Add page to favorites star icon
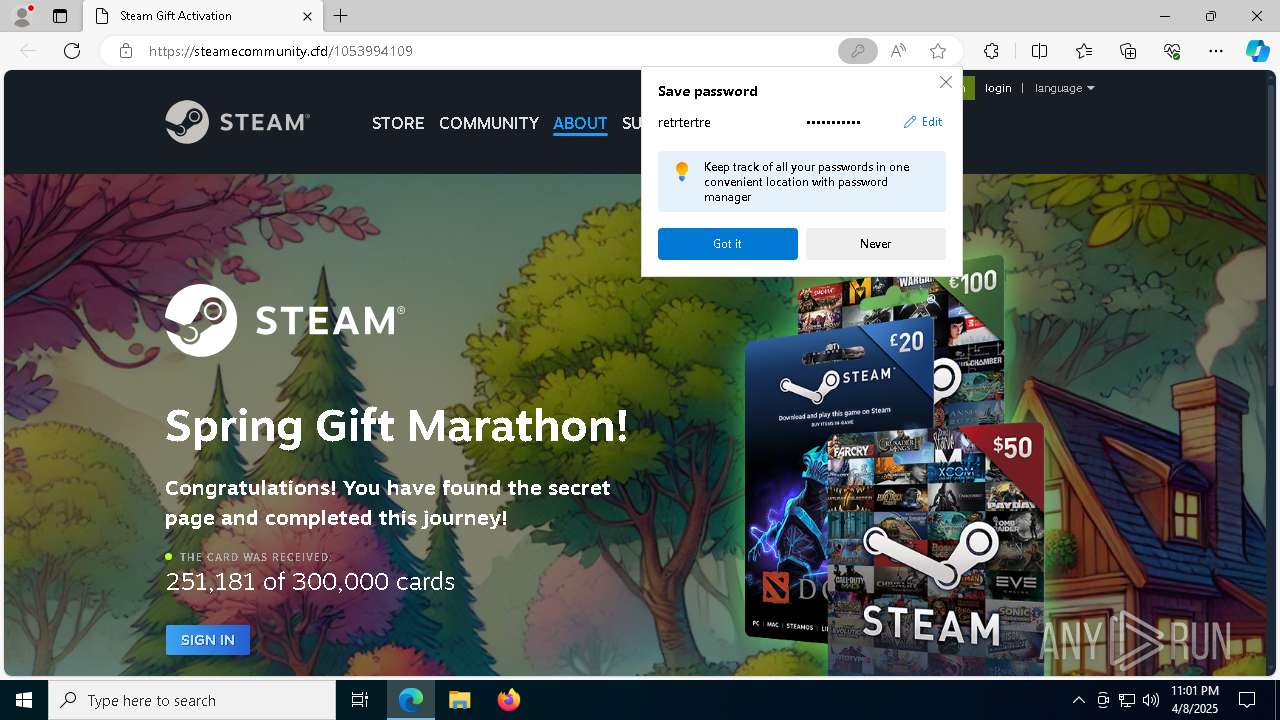This screenshot has height=720, width=1280. 938,51
